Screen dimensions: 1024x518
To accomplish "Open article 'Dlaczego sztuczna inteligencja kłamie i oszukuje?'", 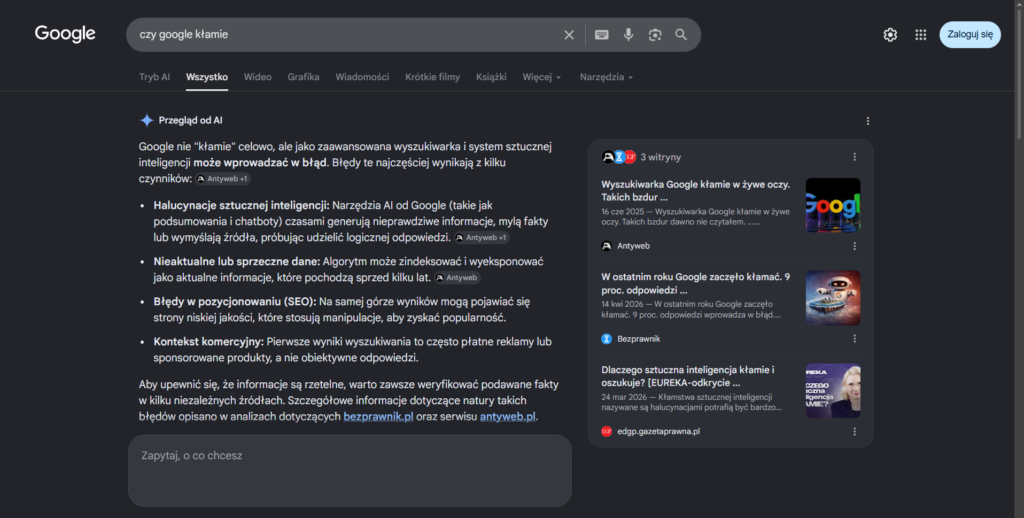I will coord(688,376).
